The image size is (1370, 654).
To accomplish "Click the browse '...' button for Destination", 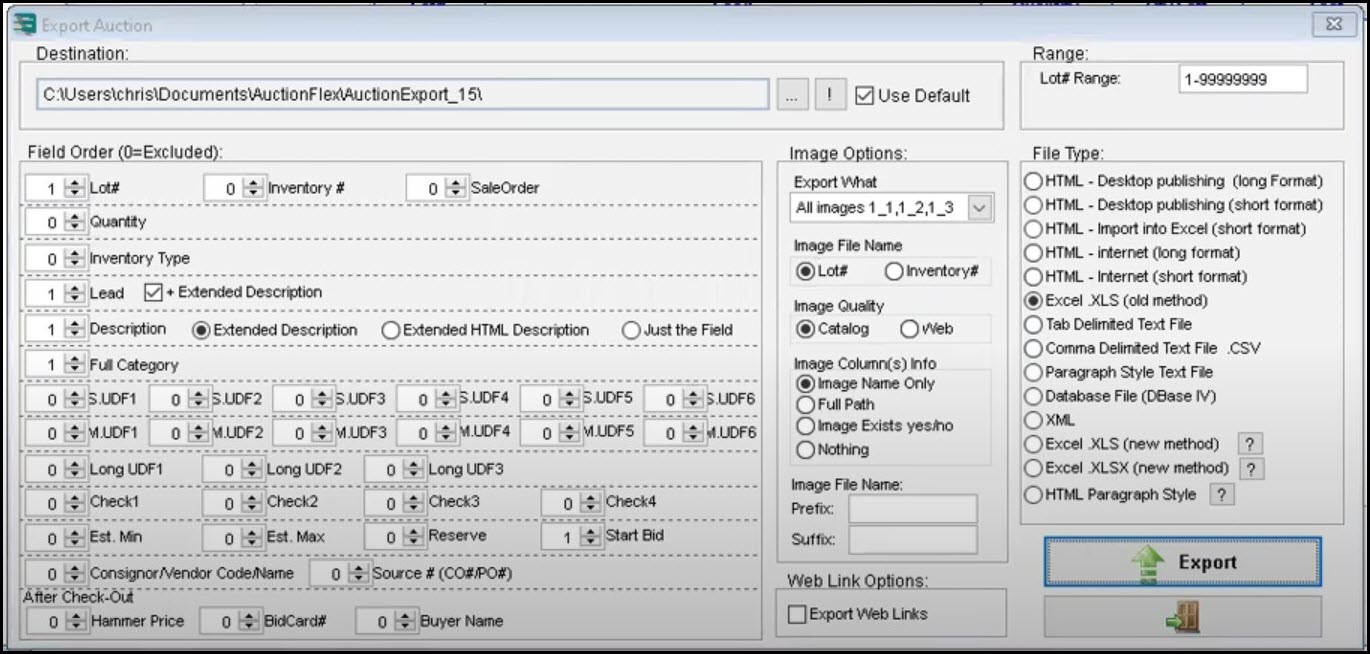I will click(x=792, y=95).
